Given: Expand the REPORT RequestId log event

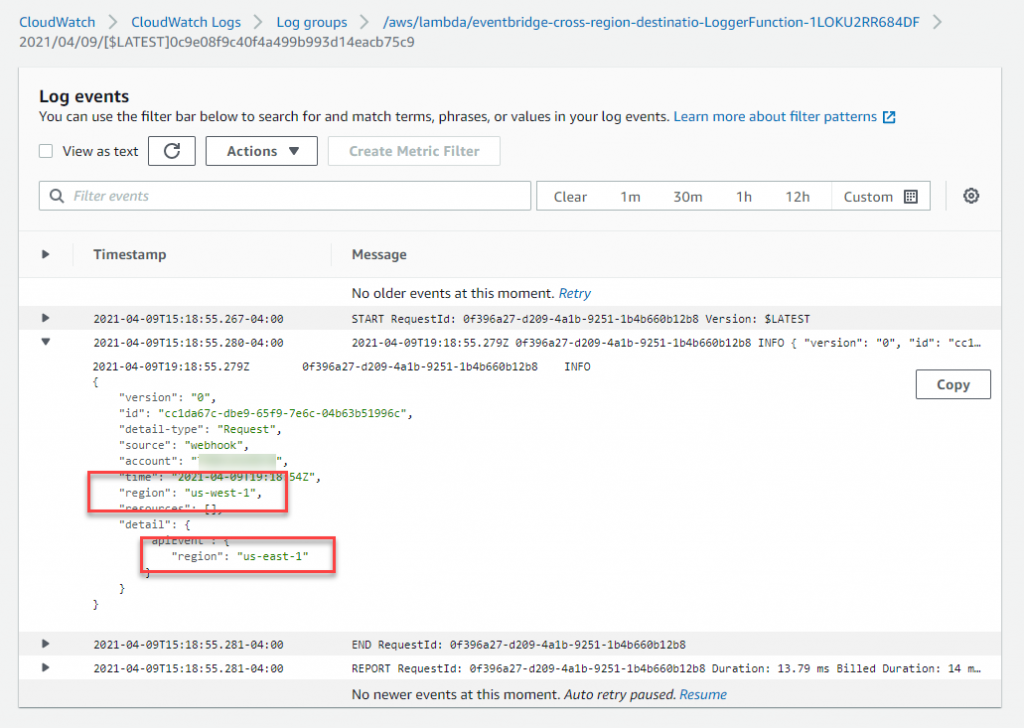Looking at the screenshot, I should 45,667.
